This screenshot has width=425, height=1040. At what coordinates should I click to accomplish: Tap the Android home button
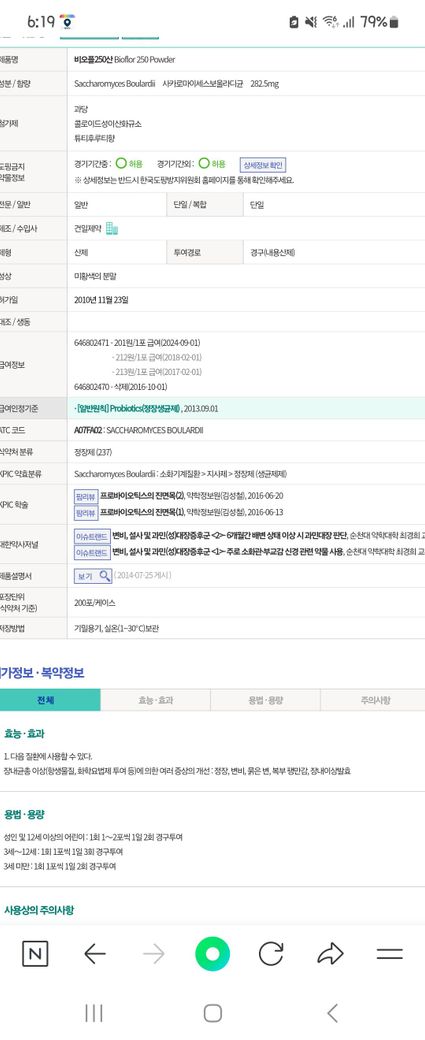coord(212,1013)
